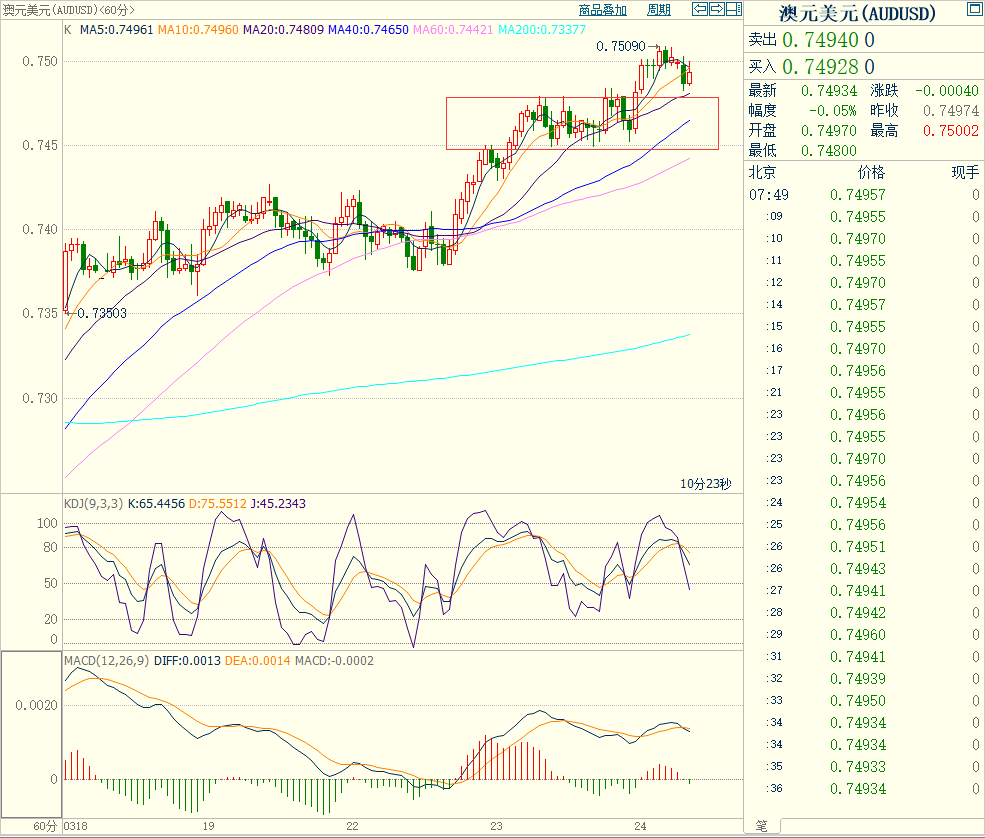985x838 pixels.
Task: Click the 0.75090 high price annotation
Action: click(620, 46)
